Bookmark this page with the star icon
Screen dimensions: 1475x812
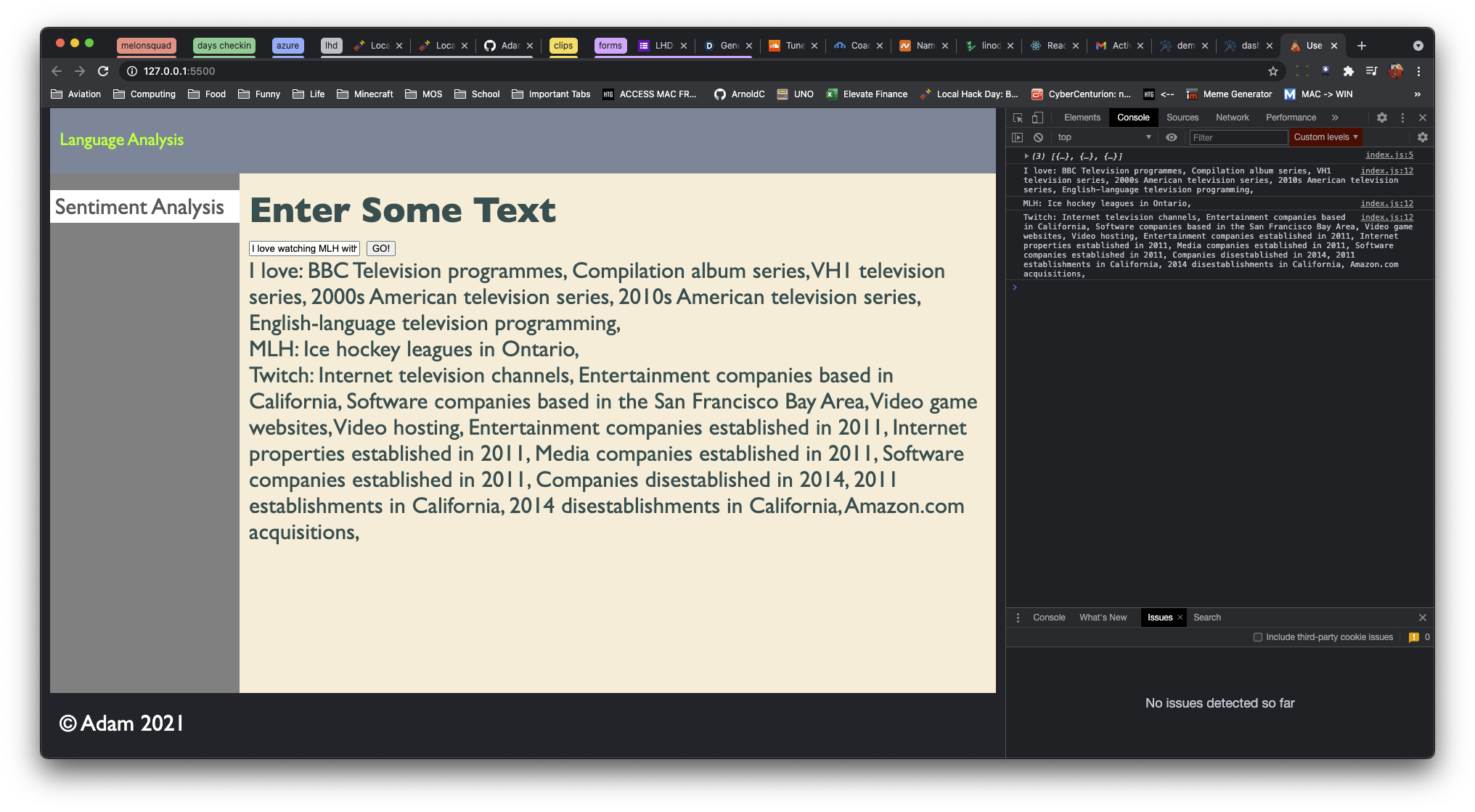click(x=1272, y=71)
